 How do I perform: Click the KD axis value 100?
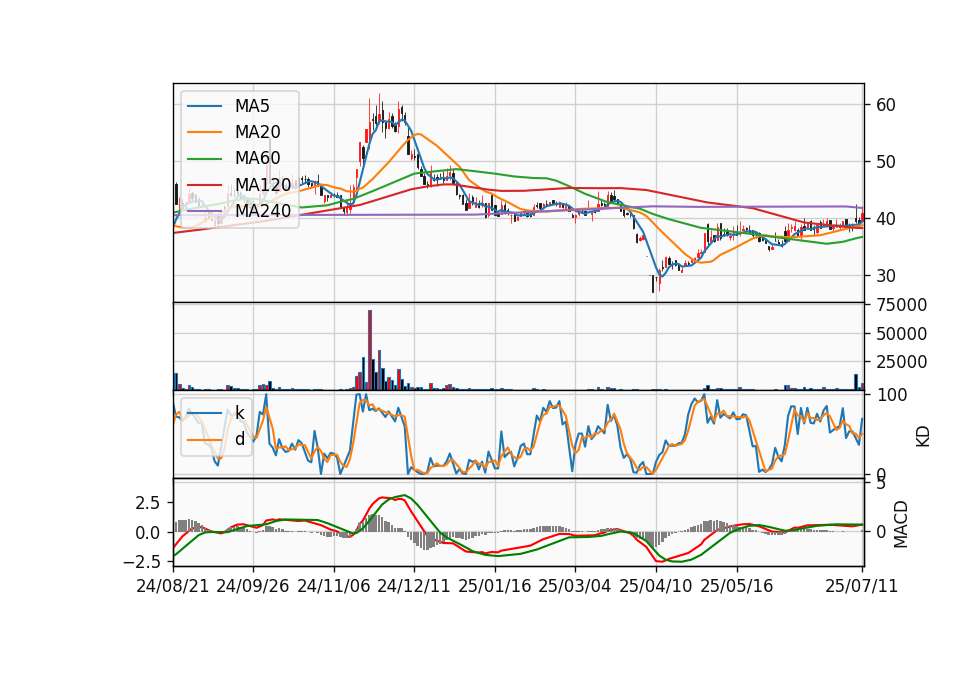click(x=892, y=395)
